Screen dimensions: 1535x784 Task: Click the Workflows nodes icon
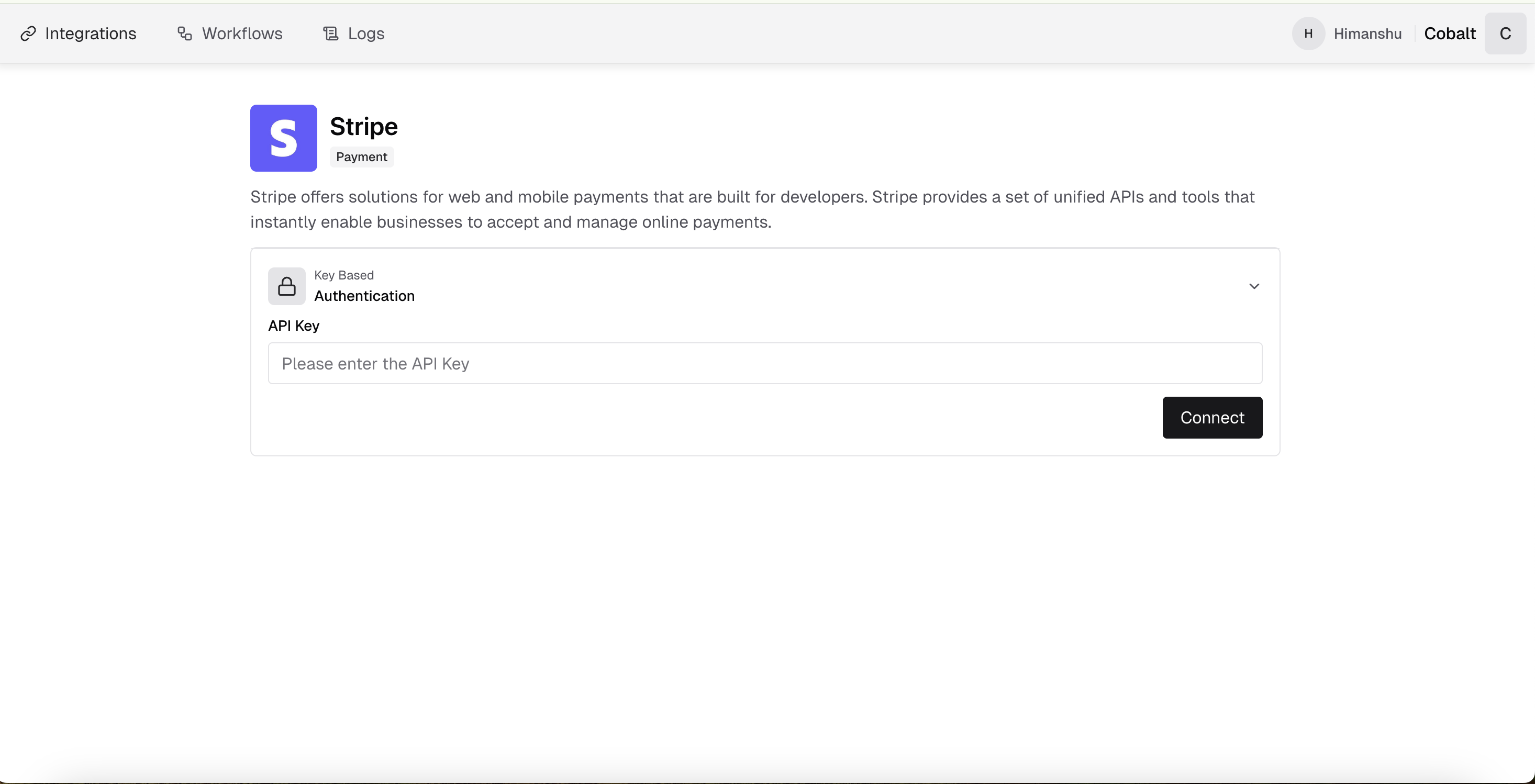(185, 34)
